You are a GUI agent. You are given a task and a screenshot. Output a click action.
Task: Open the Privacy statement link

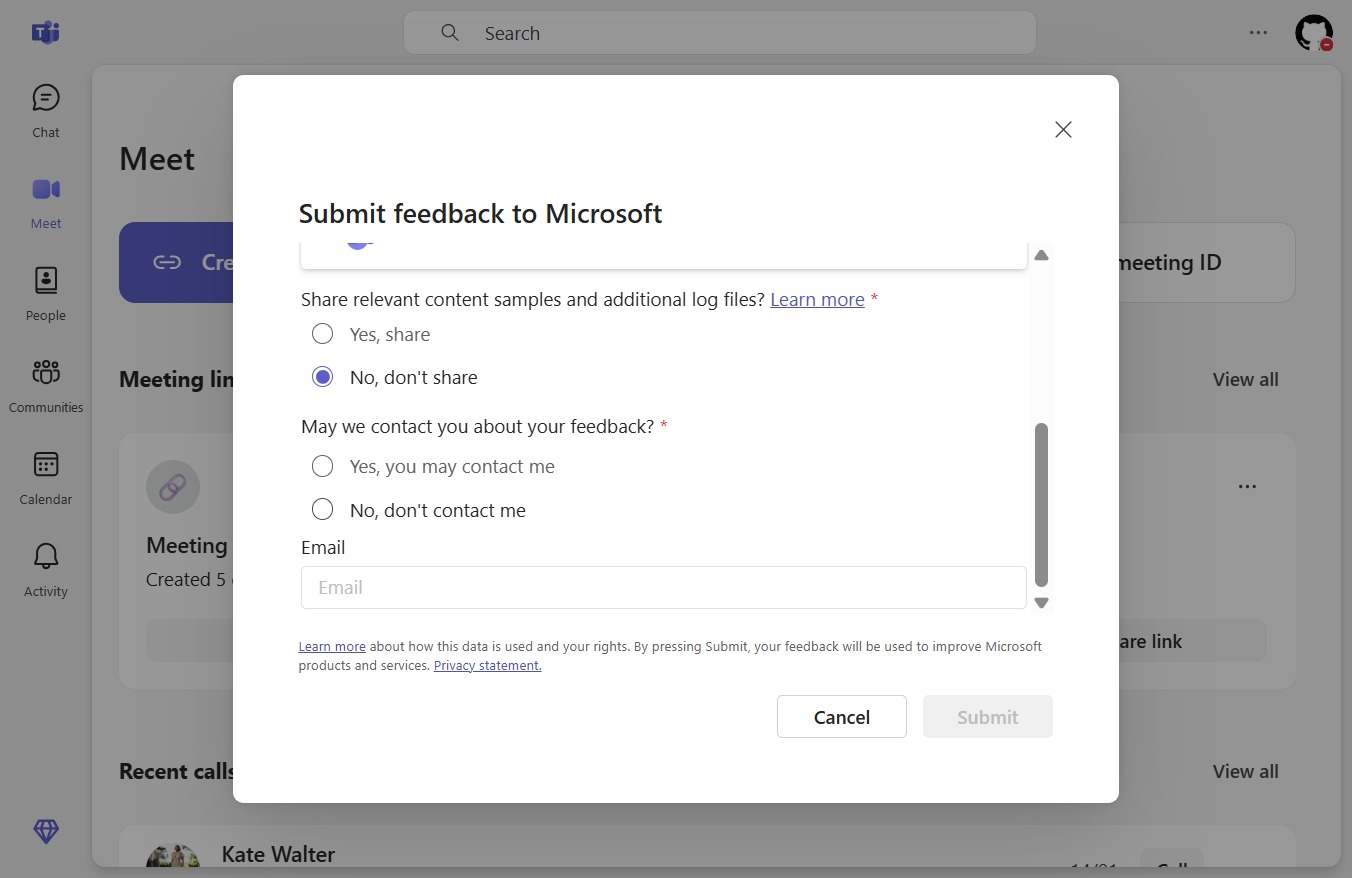pos(487,665)
